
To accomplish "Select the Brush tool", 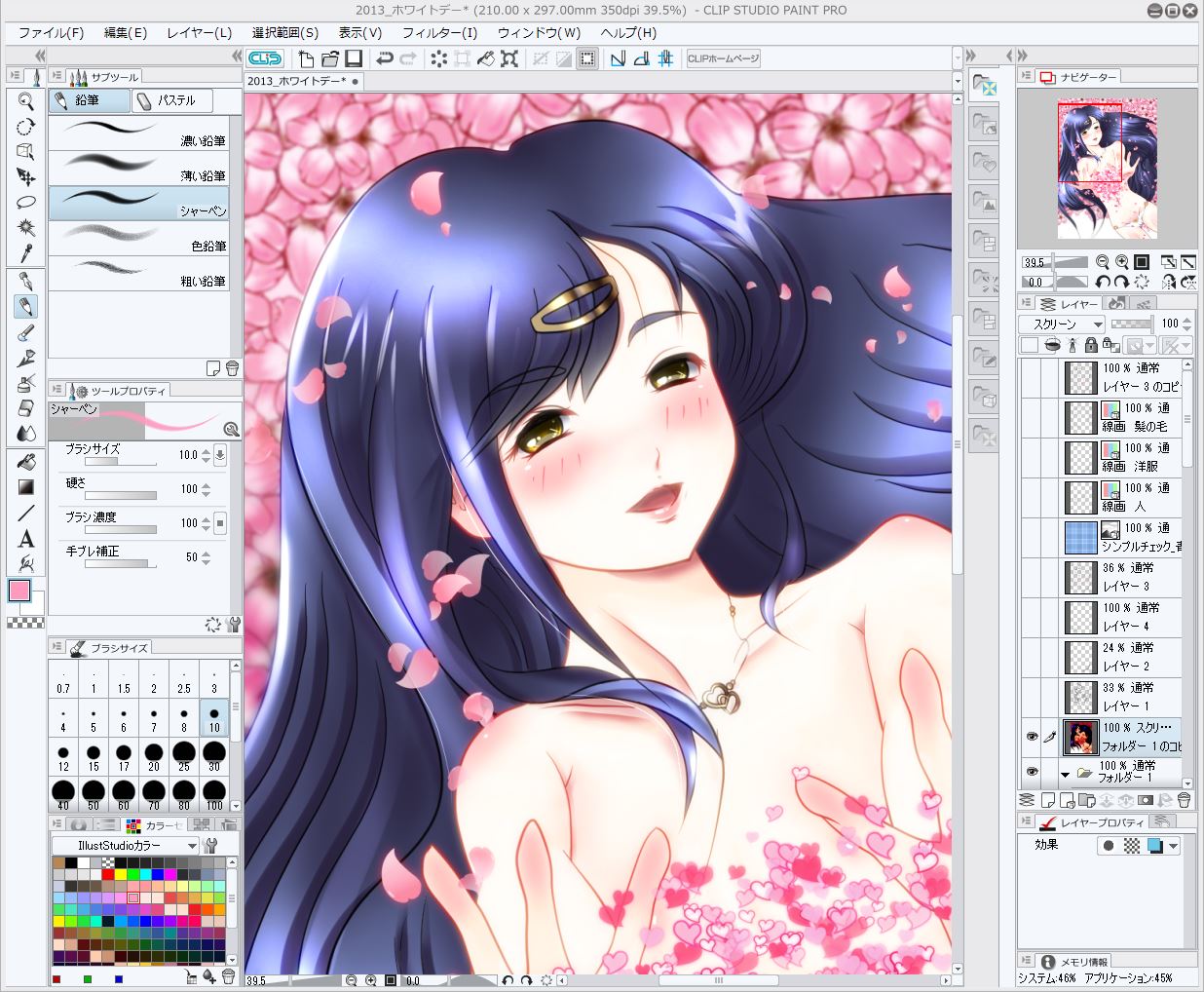I will point(26,331).
